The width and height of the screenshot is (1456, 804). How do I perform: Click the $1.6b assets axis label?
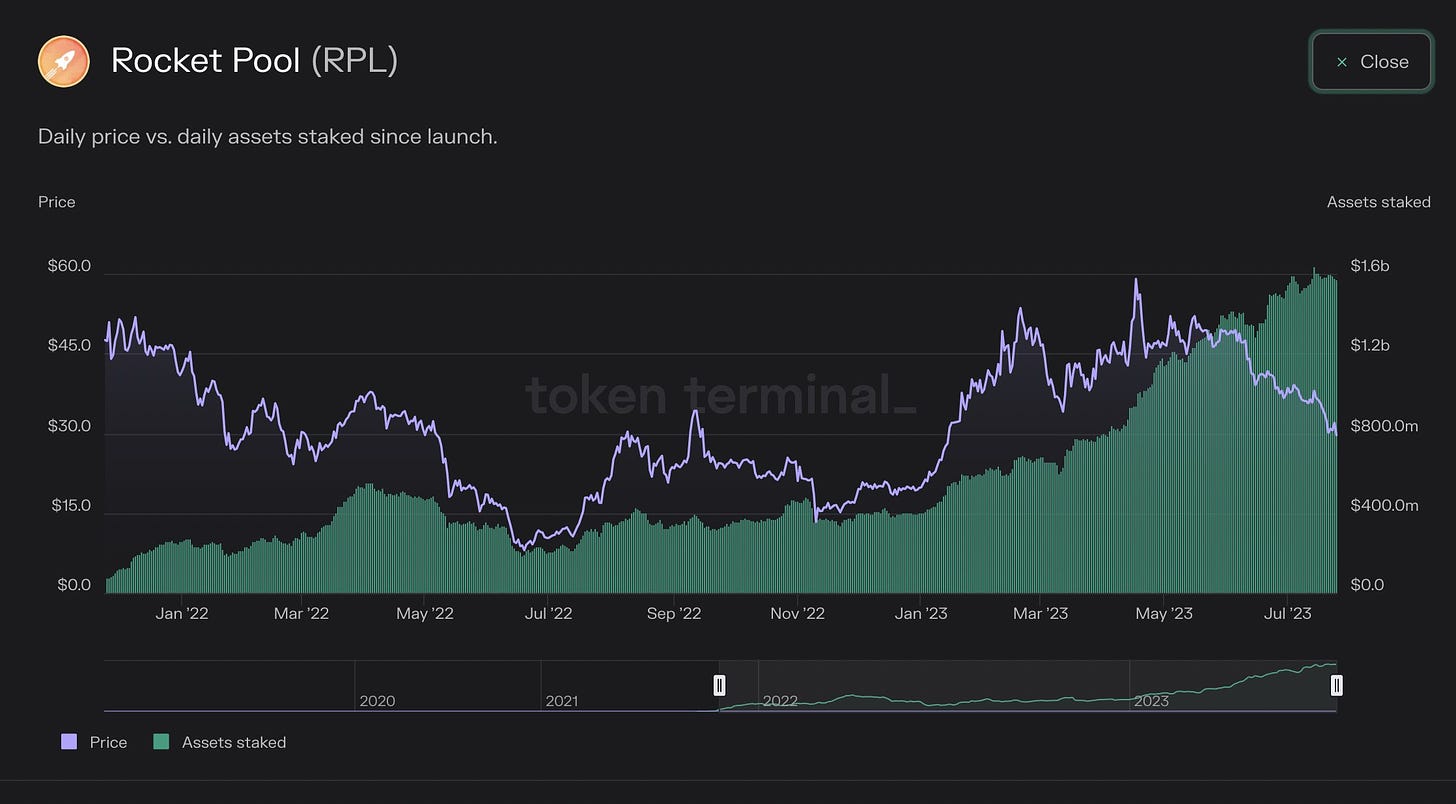point(1369,266)
